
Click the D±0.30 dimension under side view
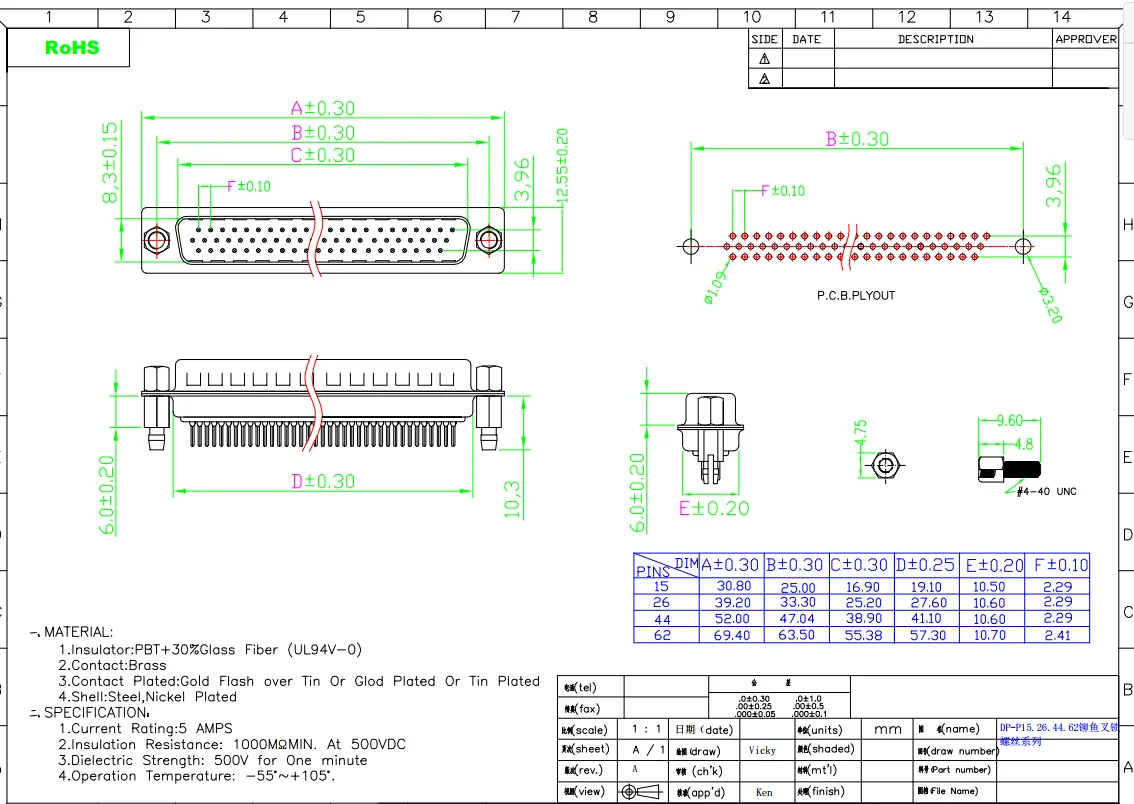coord(322,481)
